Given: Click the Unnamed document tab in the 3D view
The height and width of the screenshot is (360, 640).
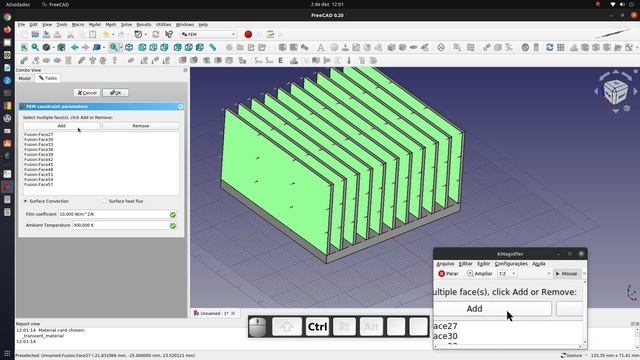Looking at the screenshot, I should 214,313.
